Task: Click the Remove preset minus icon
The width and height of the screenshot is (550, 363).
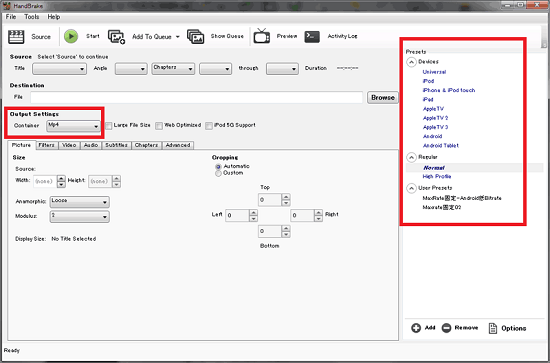Action: [446, 328]
